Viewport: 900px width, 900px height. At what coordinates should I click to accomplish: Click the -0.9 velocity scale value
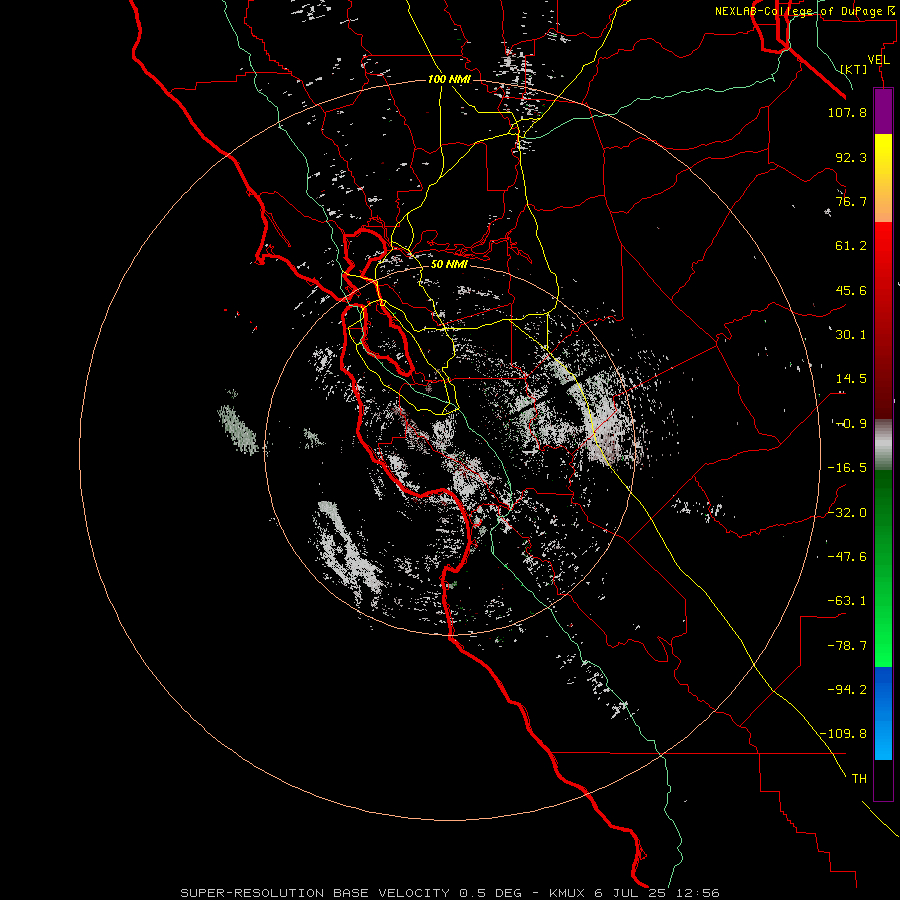[x=851, y=424]
